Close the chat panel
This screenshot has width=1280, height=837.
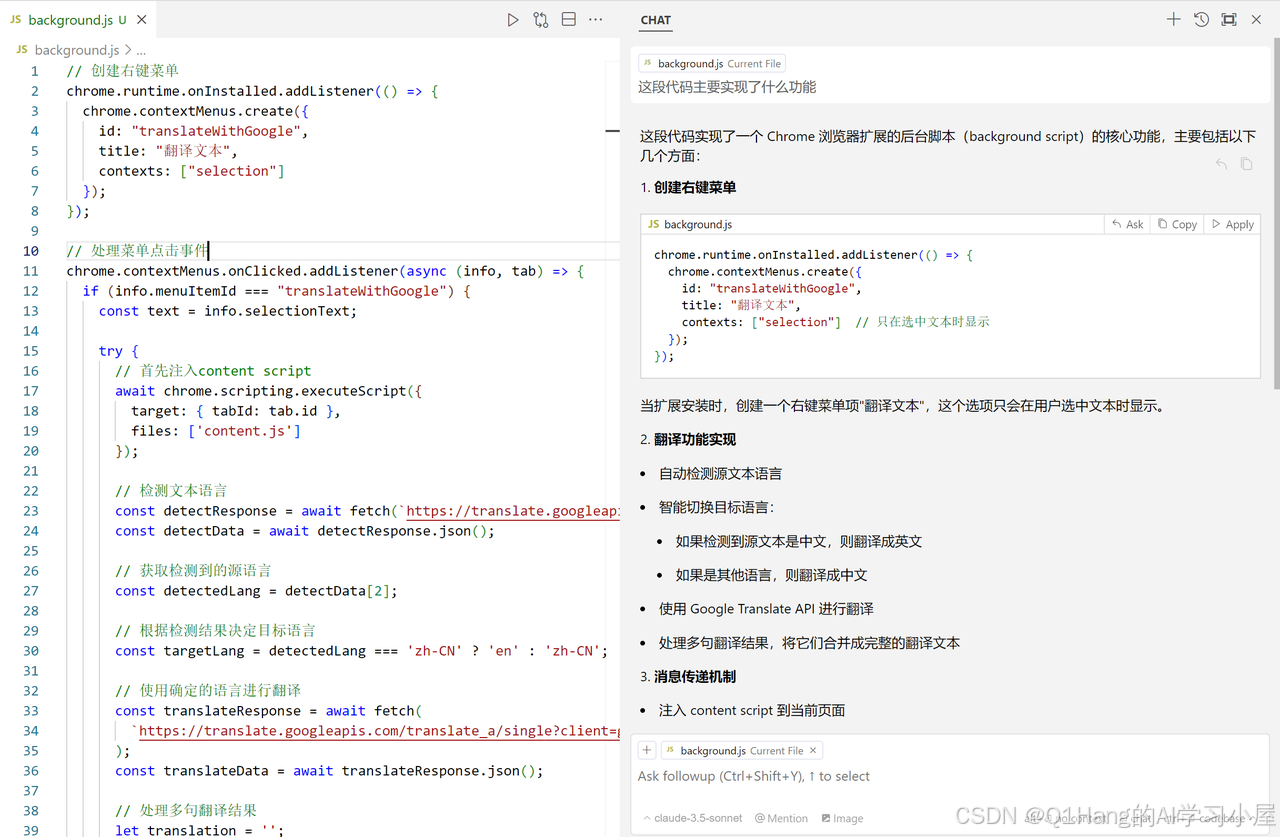click(1257, 19)
